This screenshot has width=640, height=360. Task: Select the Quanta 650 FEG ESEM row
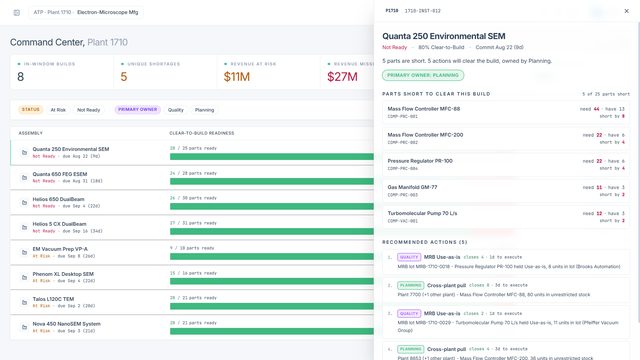[192, 178]
